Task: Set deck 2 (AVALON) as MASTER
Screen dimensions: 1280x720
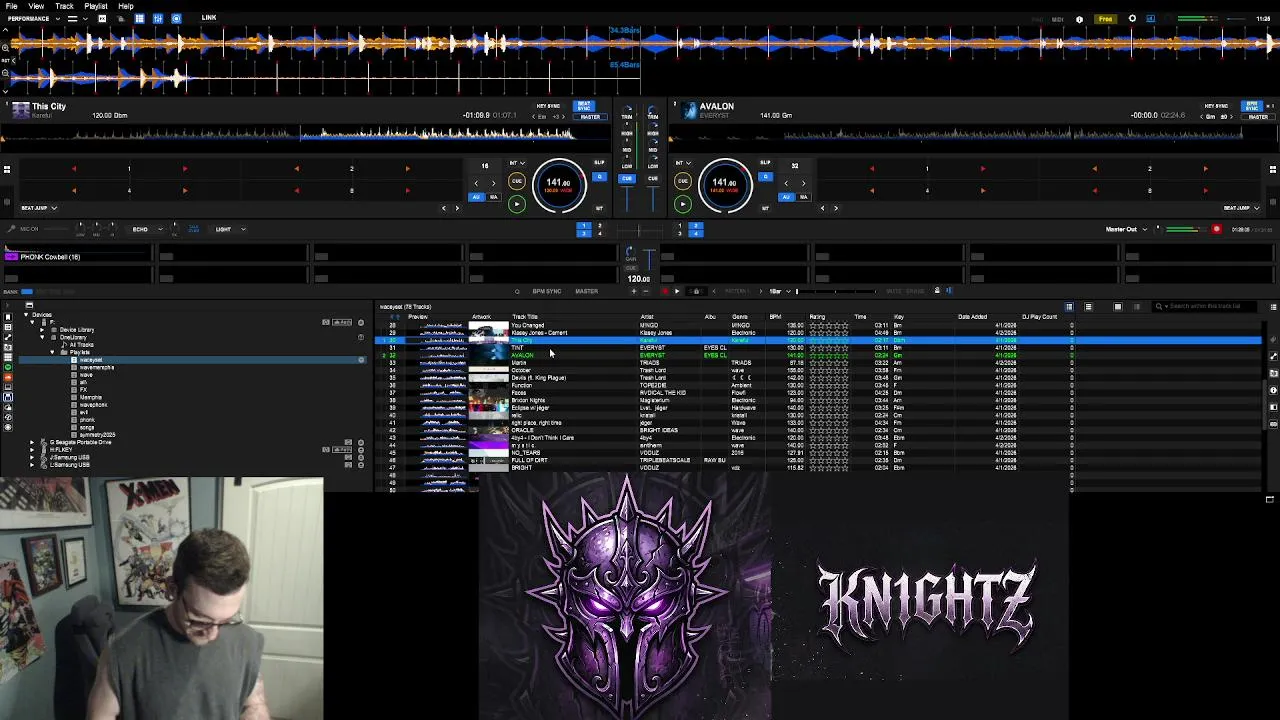Action: pos(1258,117)
